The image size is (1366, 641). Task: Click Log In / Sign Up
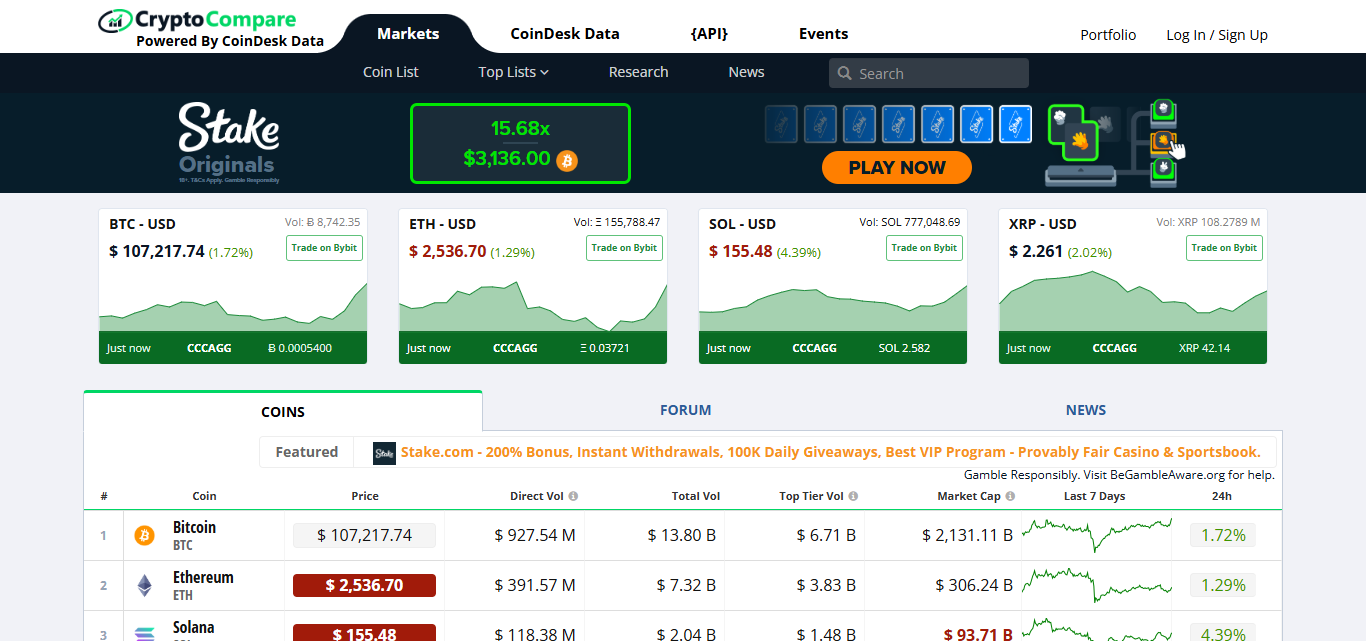[1217, 35]
